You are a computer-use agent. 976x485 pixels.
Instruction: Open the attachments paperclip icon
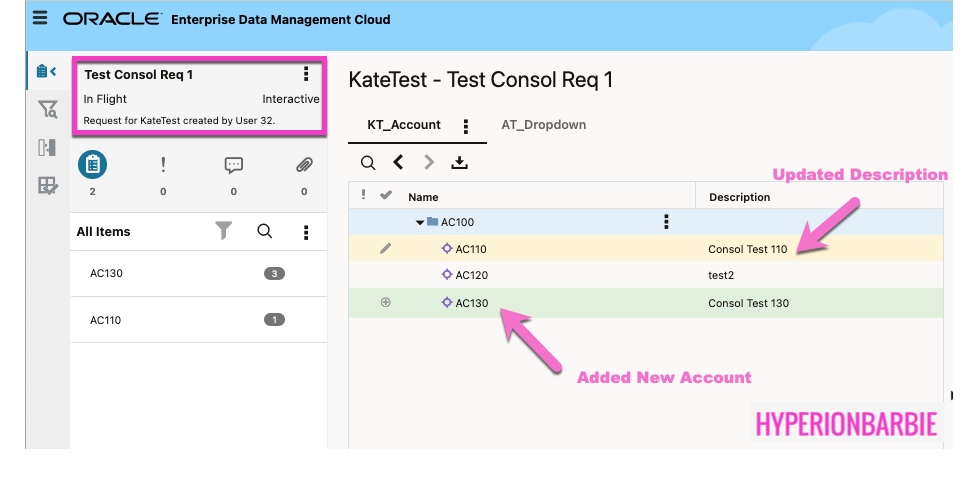click(304, 165)
